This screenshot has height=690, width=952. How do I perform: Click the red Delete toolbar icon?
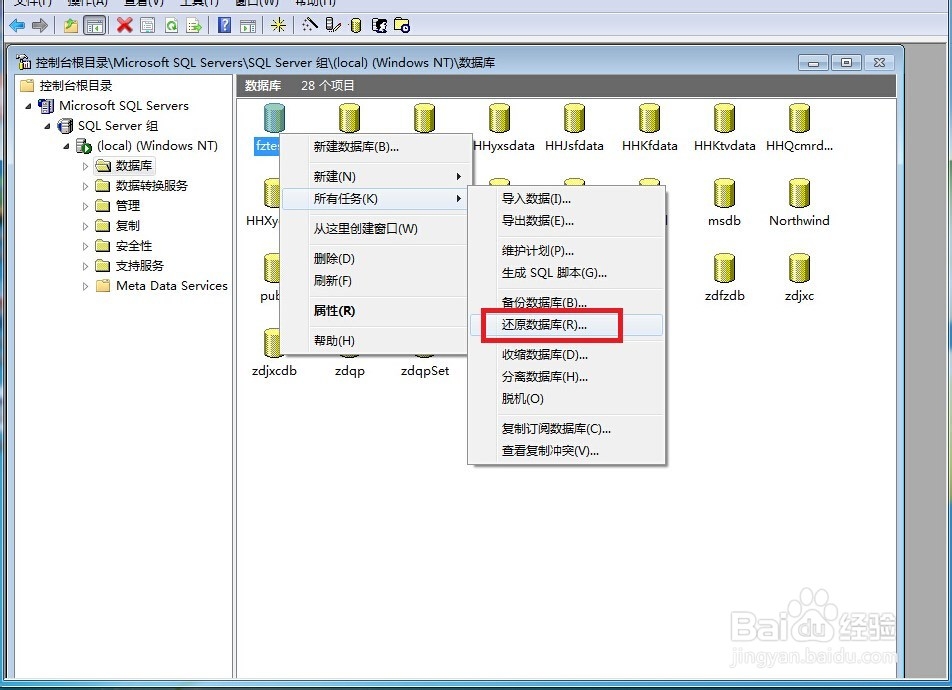123,25
